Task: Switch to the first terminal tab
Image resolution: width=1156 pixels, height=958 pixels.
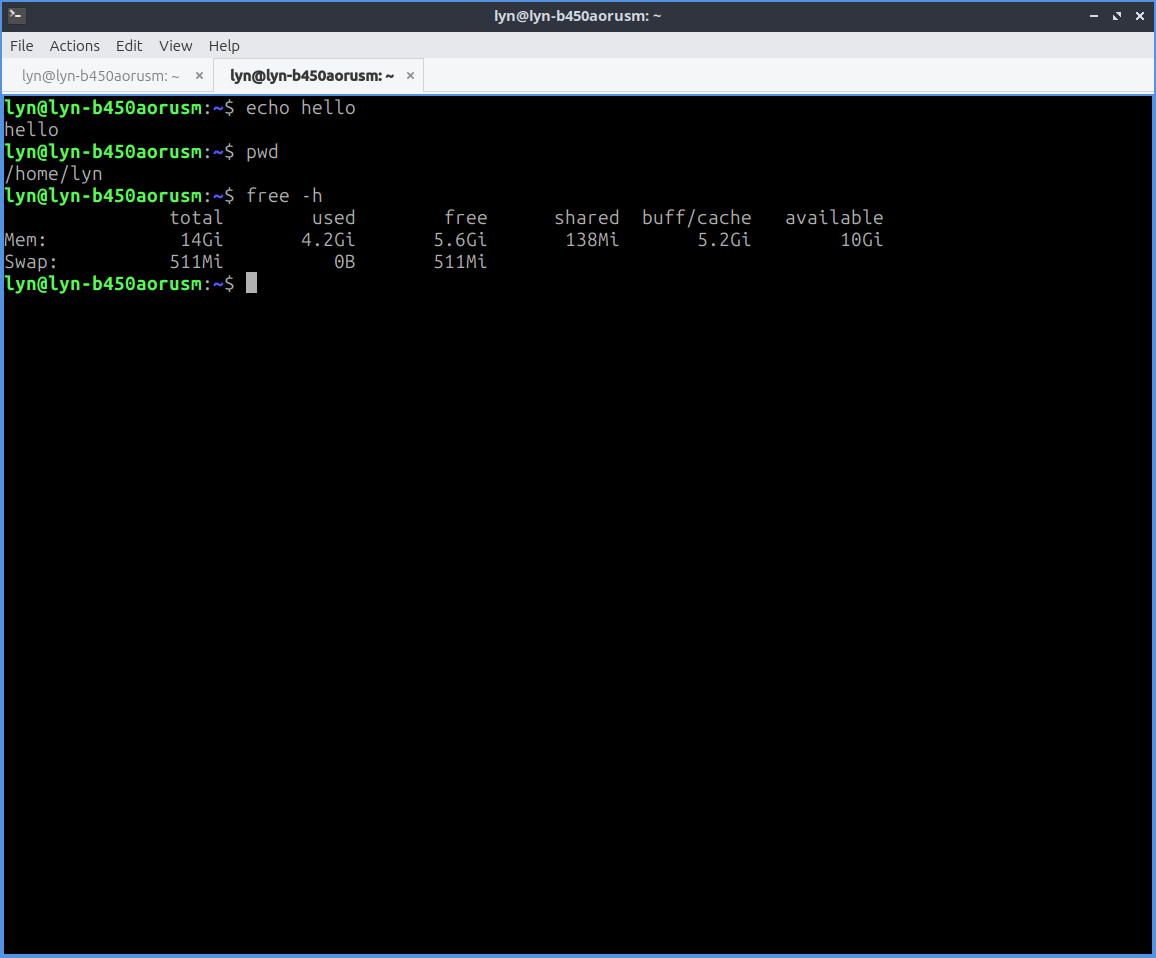Action: coord(100,76)
